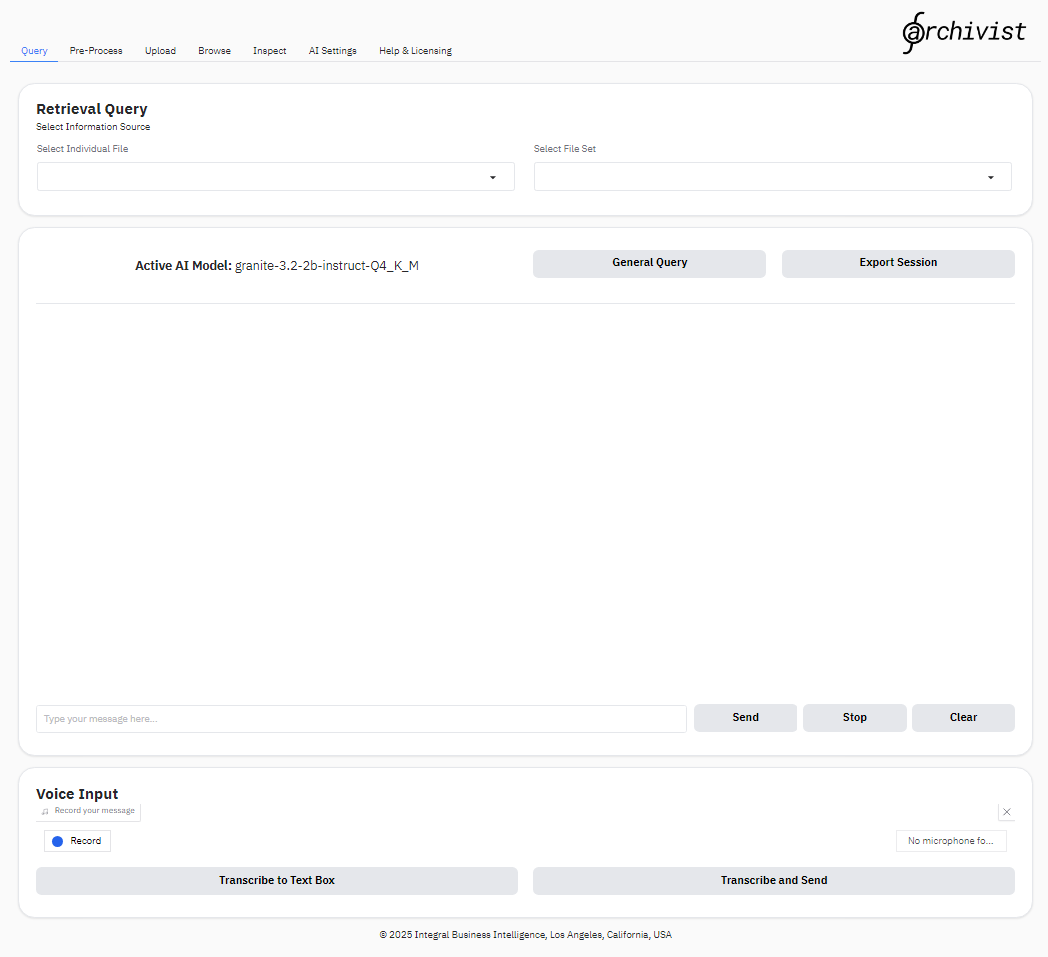
Task: Open the Help & Licensing tab
Action: [415, 51]
